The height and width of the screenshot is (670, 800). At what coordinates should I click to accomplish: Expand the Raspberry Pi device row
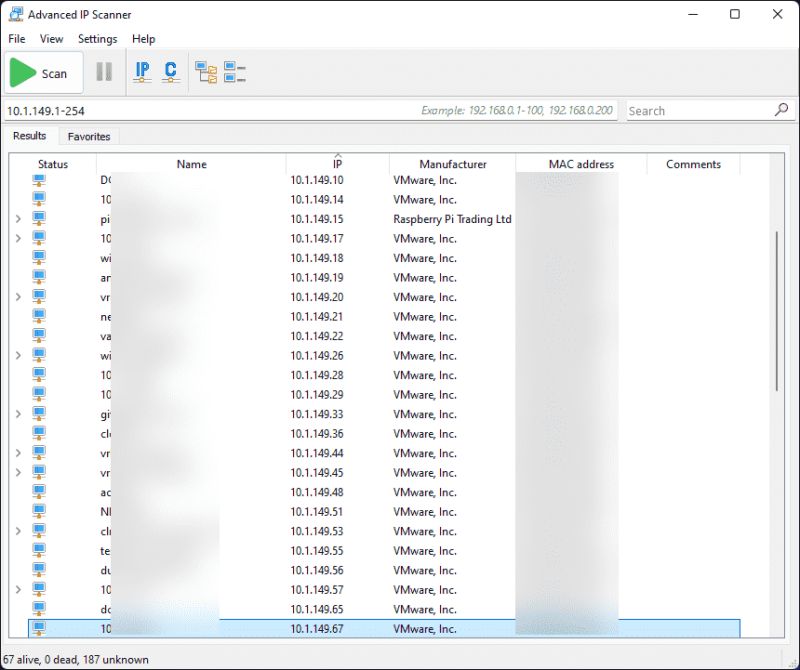pos(17,218)
